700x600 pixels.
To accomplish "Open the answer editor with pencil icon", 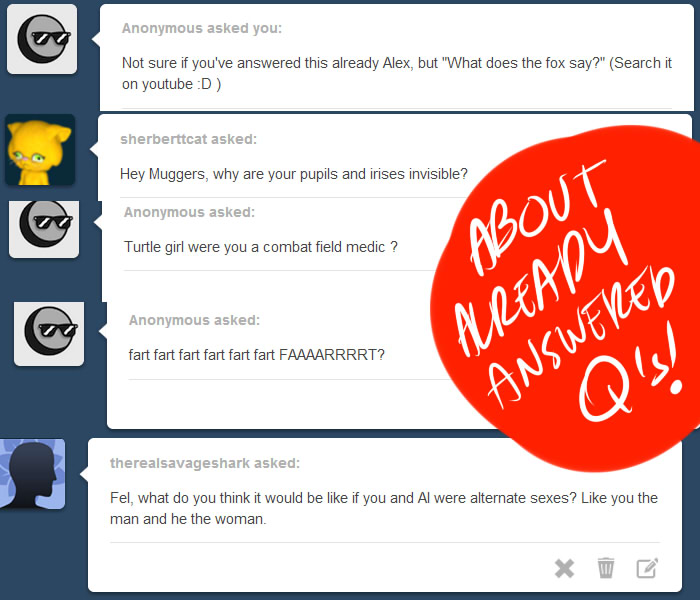I will [647, 568].
